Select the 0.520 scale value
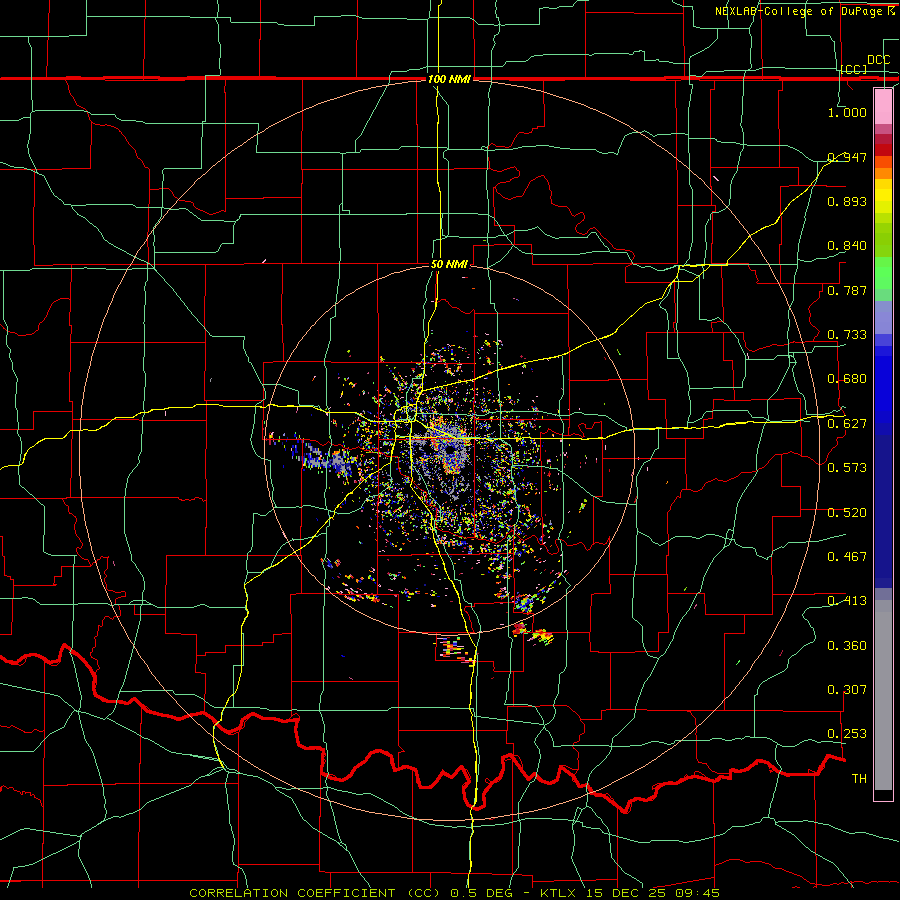The width and height of the screenshot is (900, 900). [x=847, y=513]
